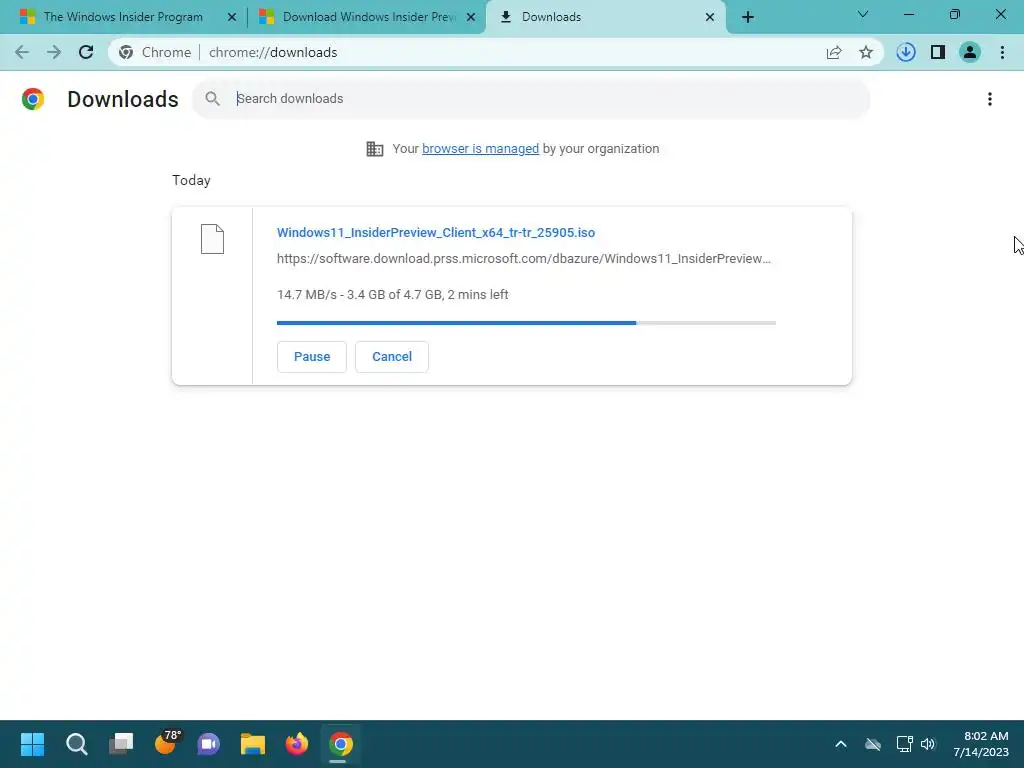
Task: Open the toolbar downloads bubble icon
Action: coord(906,52)
